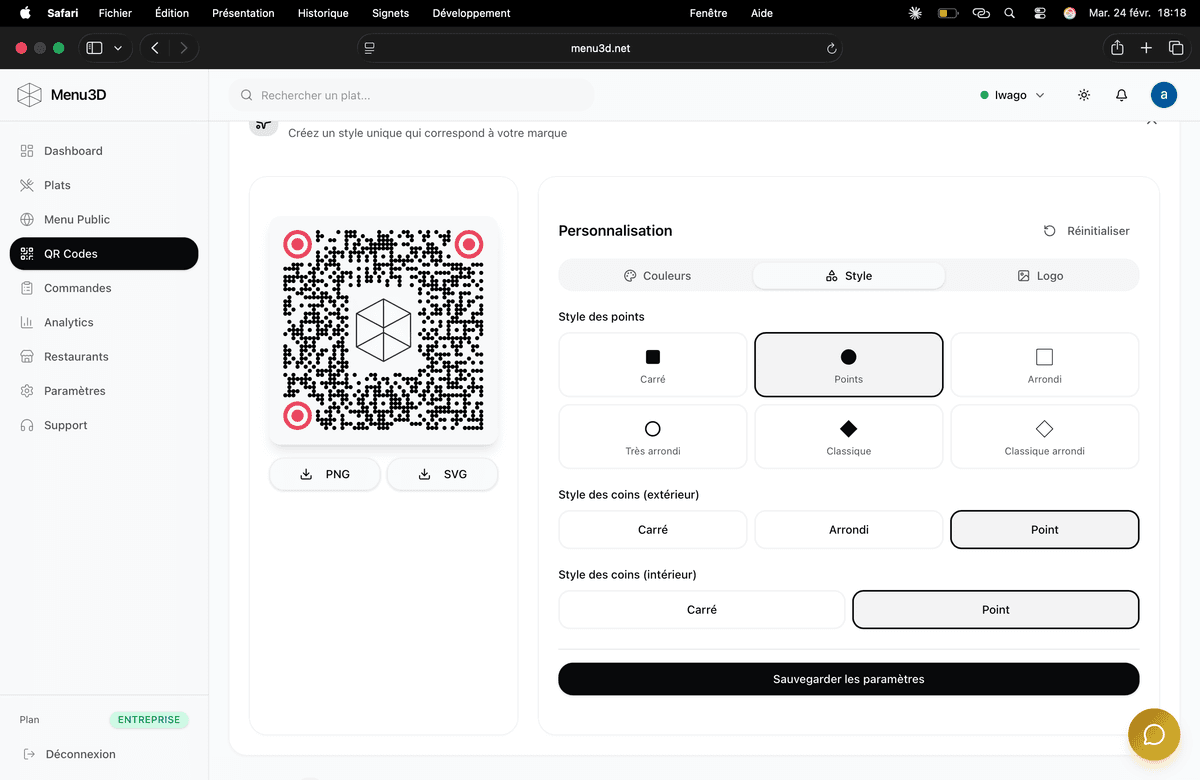Viewport: 1200px width, 780px height.
Task: Set outer corner style to Arrondi
Action: tap(848, 530)
